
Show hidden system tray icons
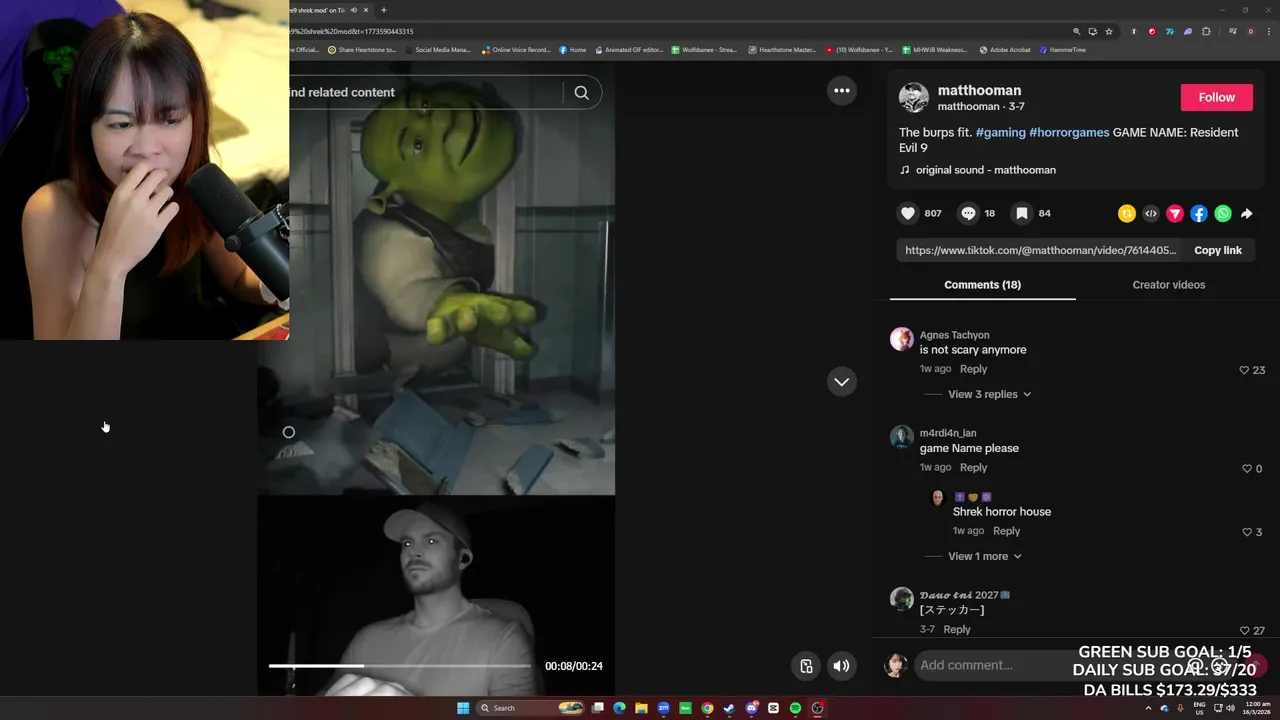coord(1148,708)
